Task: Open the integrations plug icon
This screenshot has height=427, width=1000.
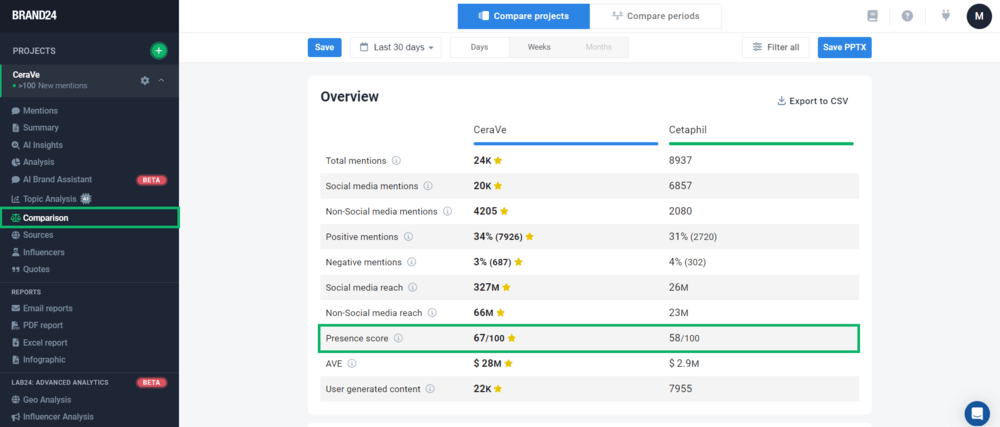Action: pos(946,16)
